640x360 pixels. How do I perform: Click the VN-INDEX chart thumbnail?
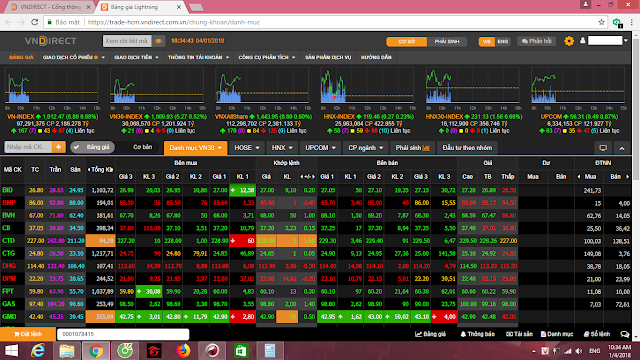(x=51, y=86)
